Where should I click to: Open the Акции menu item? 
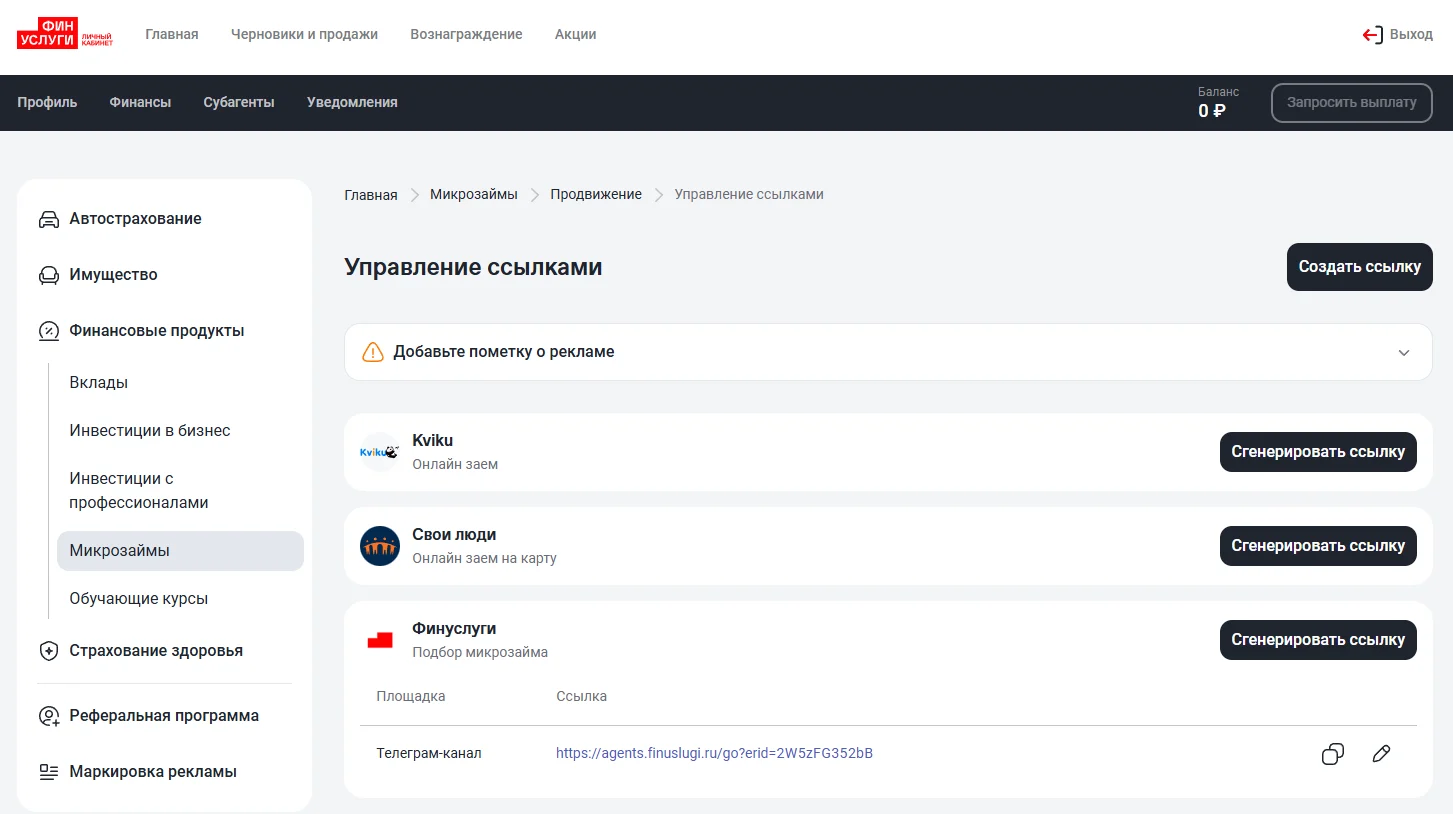[x=576, y=34]
